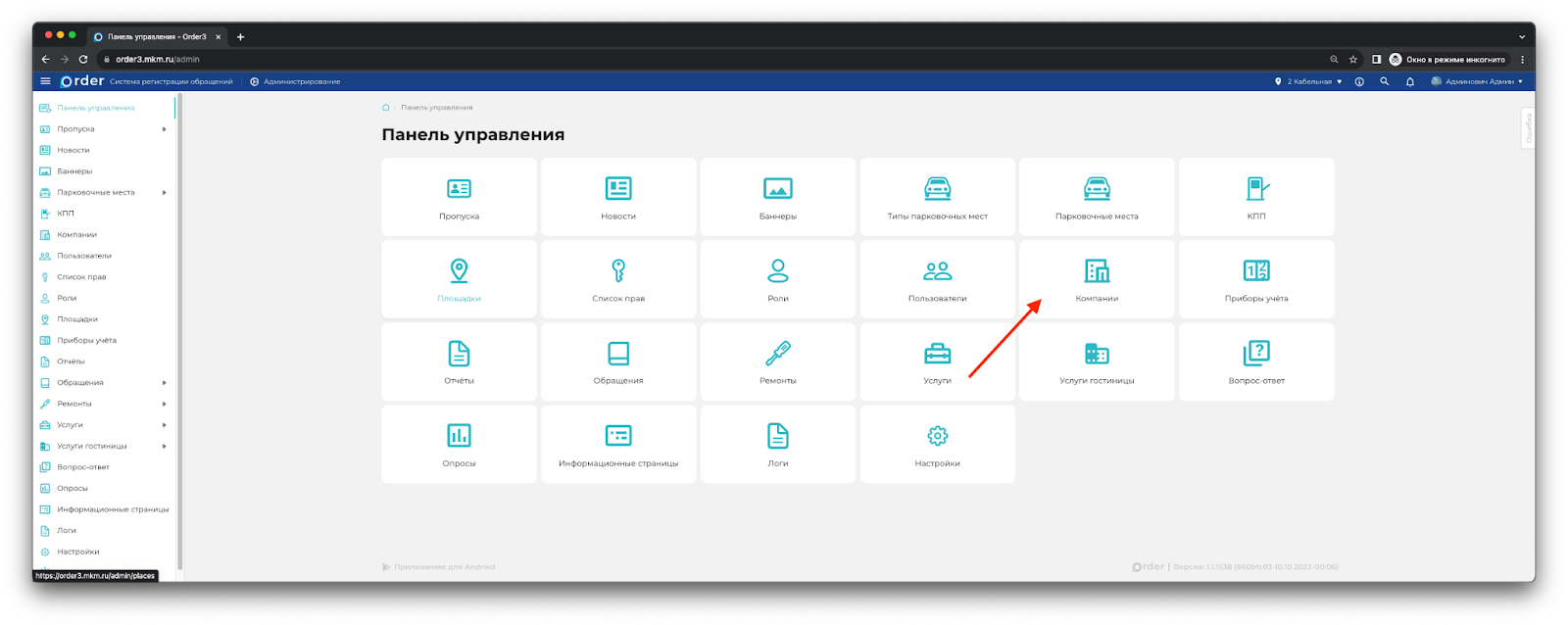
Task: Expand Парковочные места sidebar submenu
Action: coord(164,193)
